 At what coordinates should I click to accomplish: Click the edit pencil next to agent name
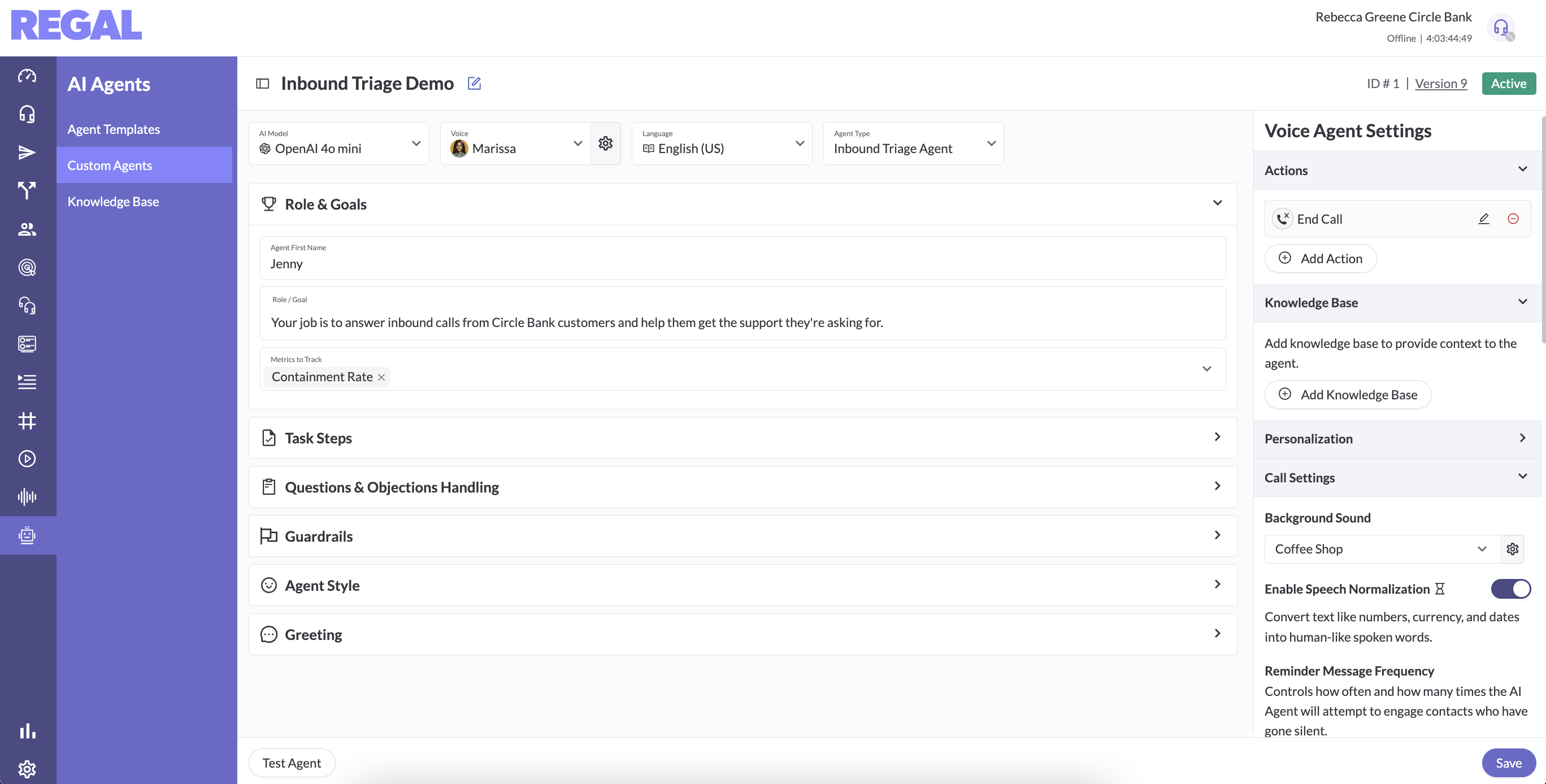(474, 84)
